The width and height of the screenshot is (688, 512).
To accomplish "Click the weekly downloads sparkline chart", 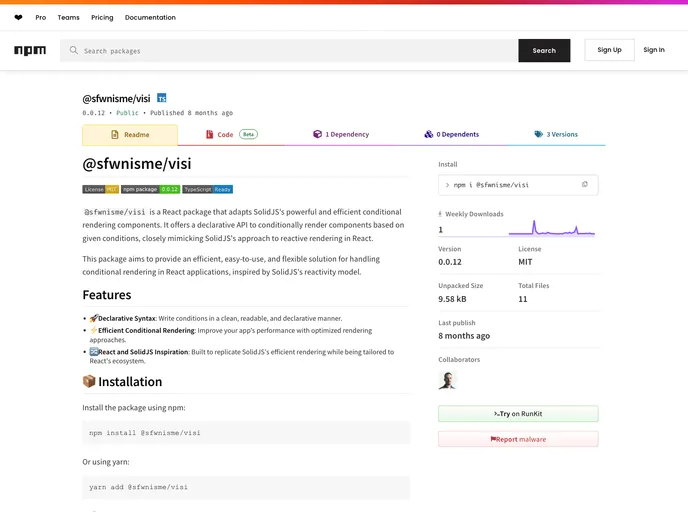I will (552, 228).
